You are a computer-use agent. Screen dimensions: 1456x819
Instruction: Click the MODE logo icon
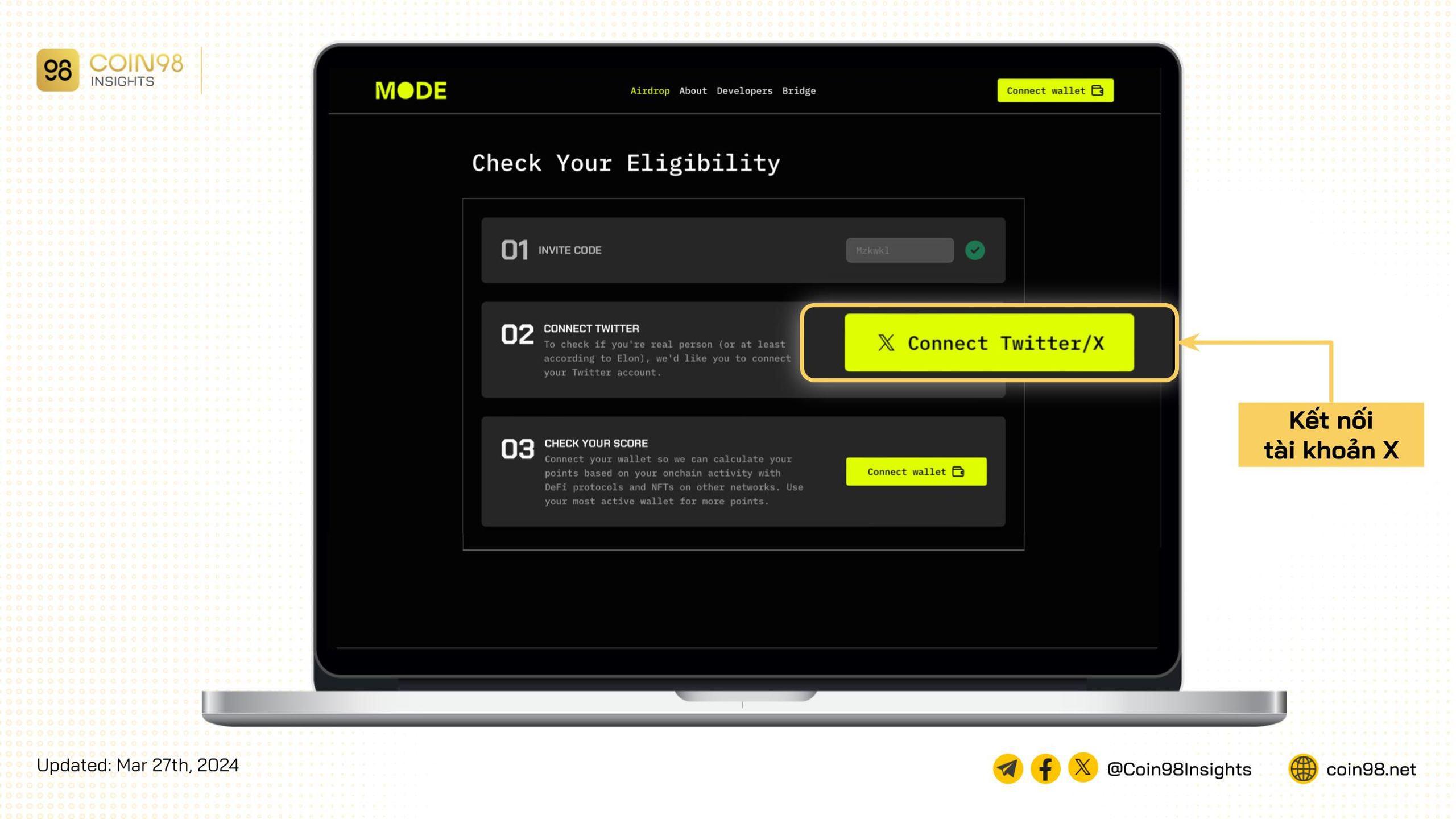click(410, 90)
